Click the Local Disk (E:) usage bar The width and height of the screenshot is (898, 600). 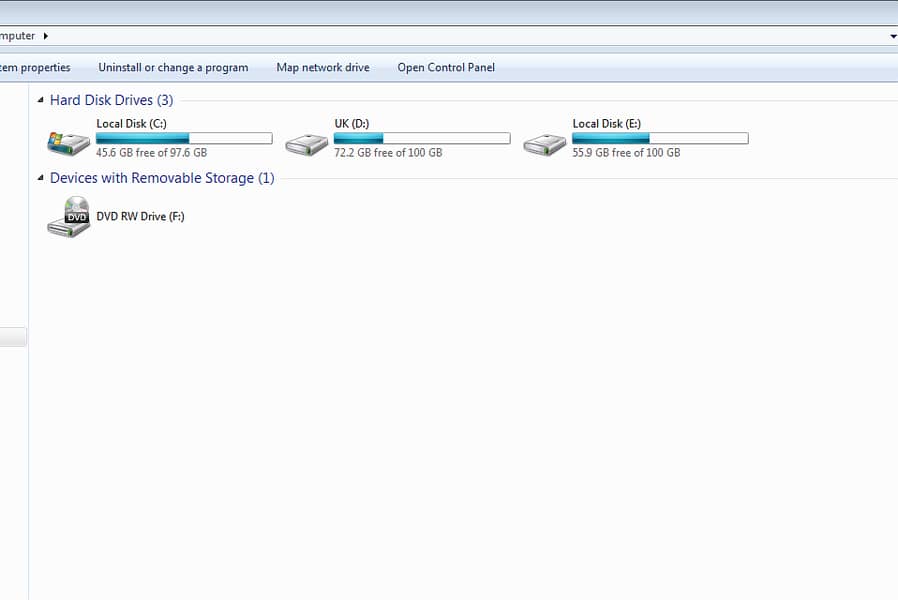click(660, 138)
